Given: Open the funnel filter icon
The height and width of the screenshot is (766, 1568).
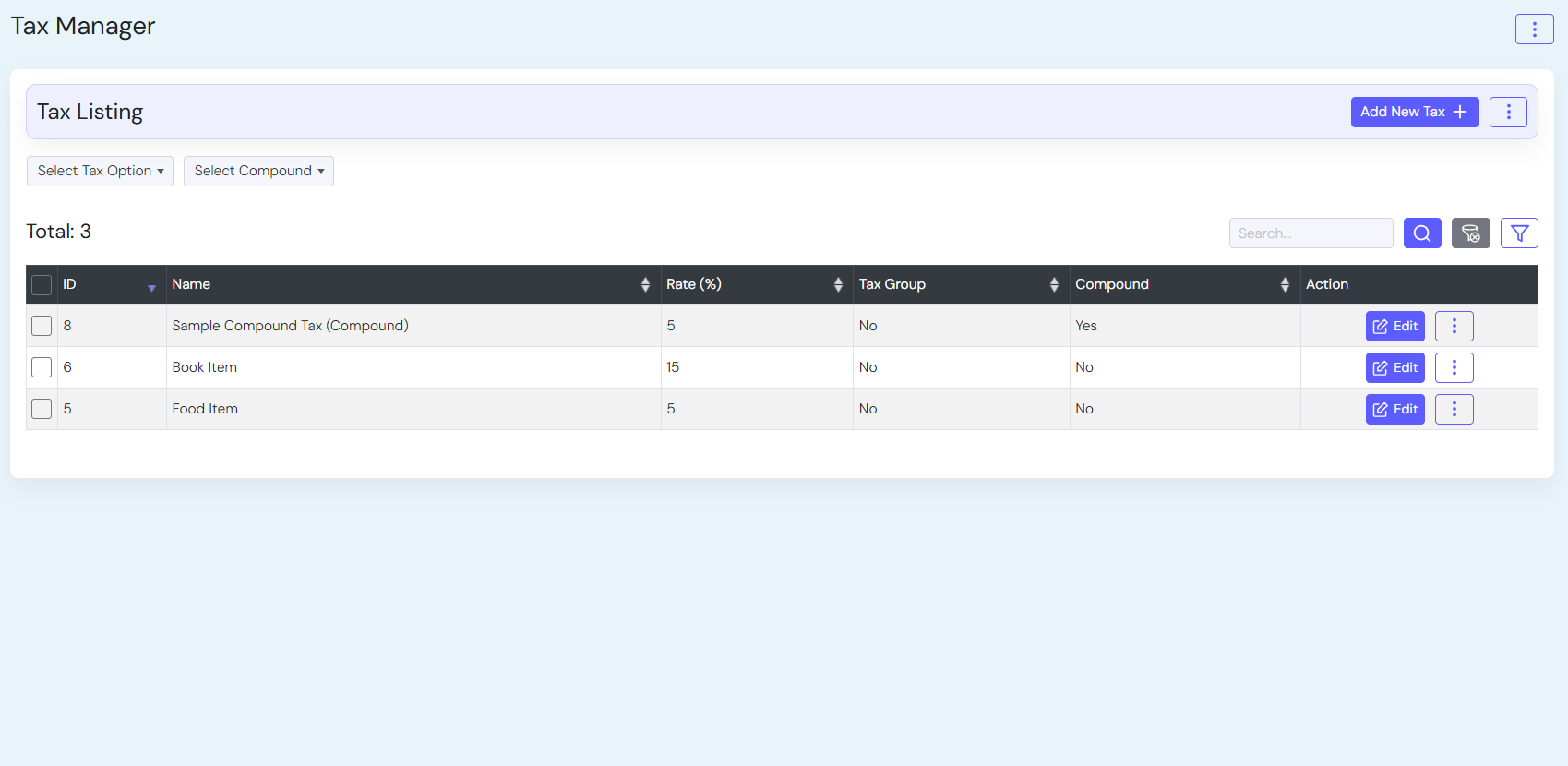Looking at the screenshot, I should tap(1519, 233).
